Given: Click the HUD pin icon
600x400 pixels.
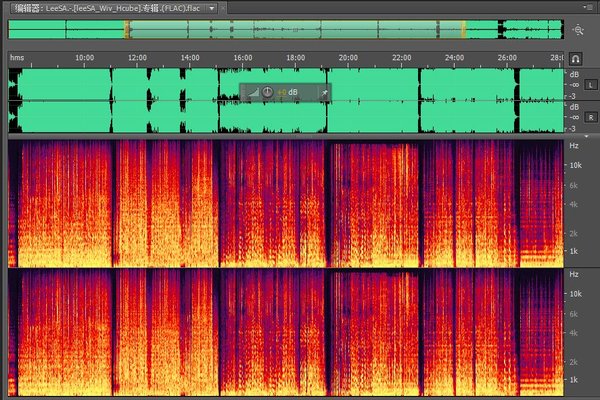Looking at the screenshot, I should pyautogui.click(x=323, y=93).
